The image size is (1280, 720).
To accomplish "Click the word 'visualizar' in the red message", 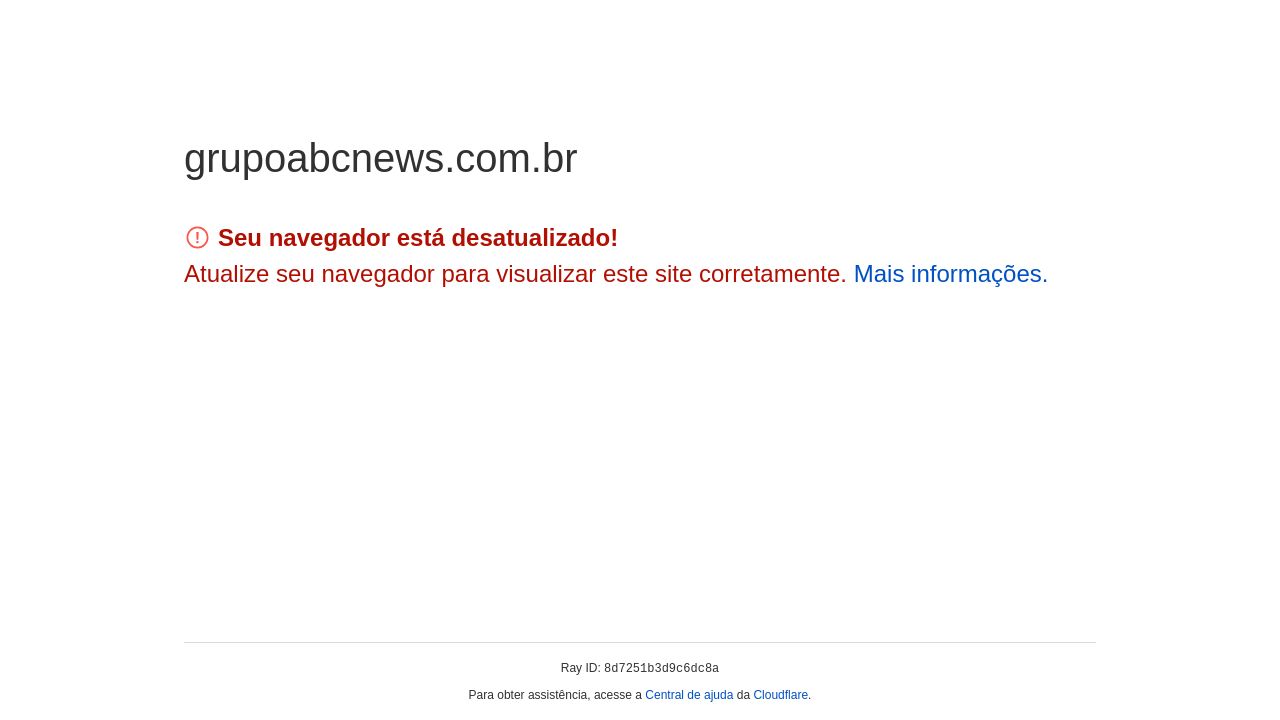I will tap(546, 274).
